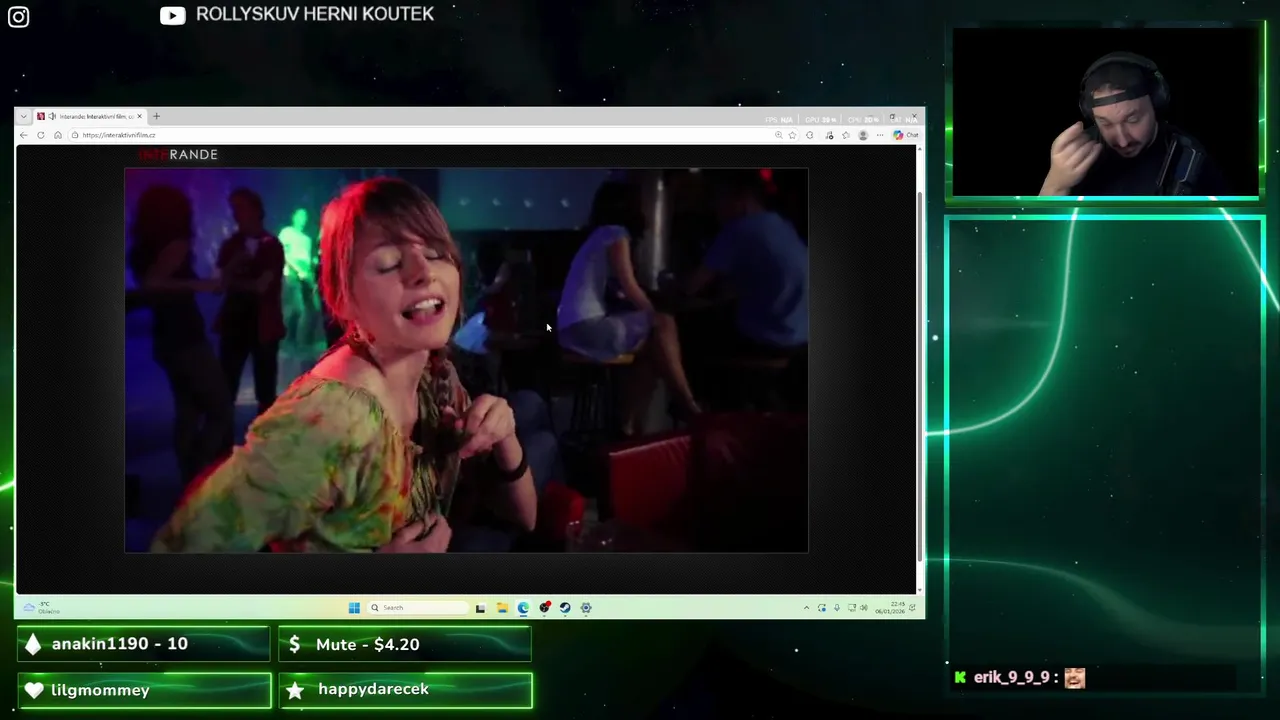Open a new browser tab

[156, 117]
